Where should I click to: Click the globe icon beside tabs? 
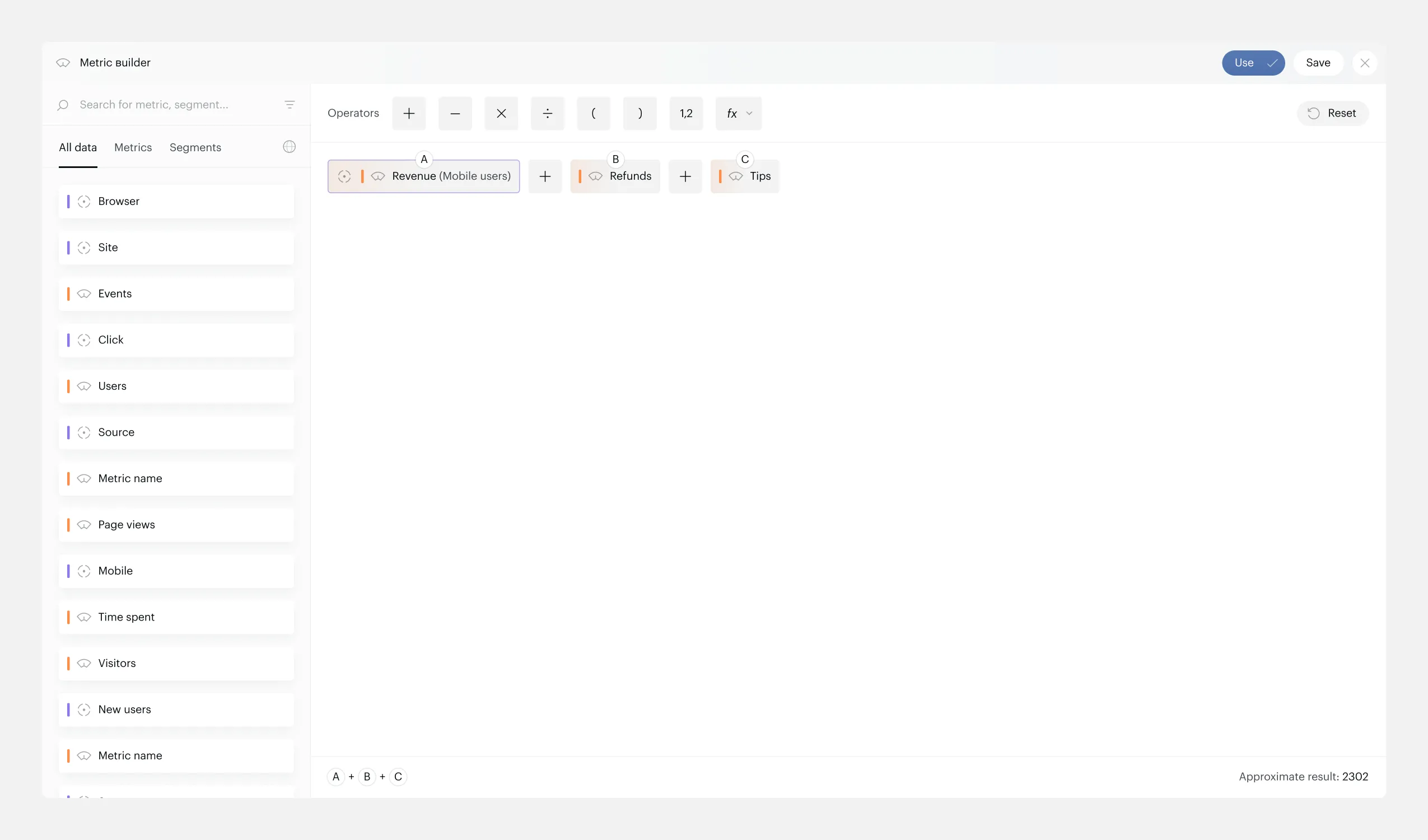click(x=289, y=147)
